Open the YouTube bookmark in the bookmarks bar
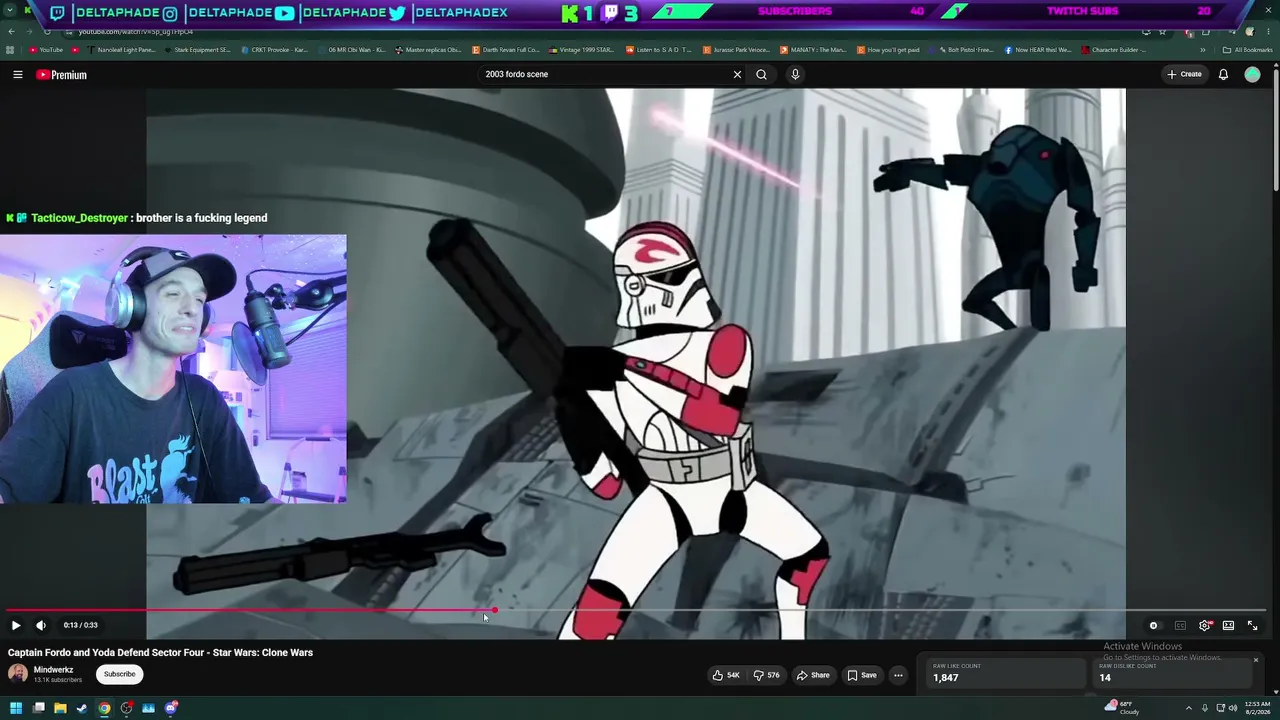This screenshot has height=720, width=1280. [x=46, y=50]
